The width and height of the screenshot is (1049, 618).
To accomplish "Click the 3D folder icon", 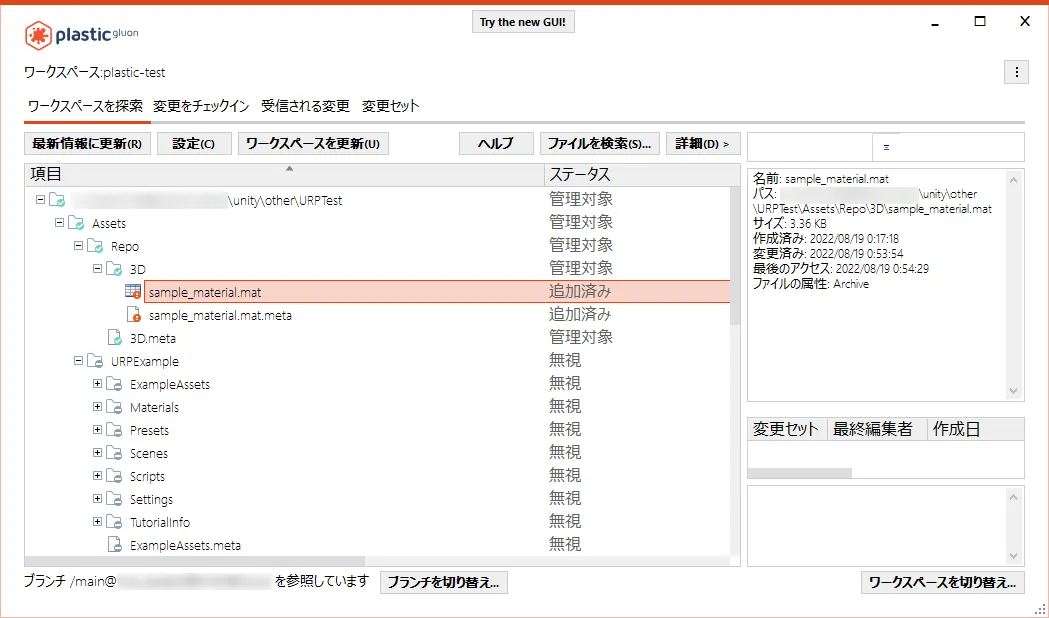I will tap(114, 269).
